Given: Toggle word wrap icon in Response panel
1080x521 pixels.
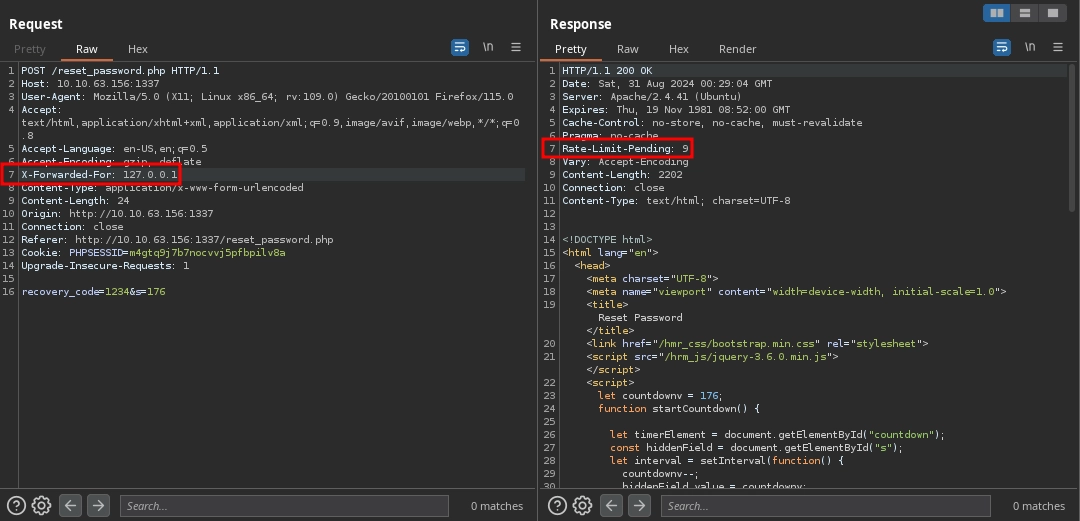Looking at the screenshot, I should tap(1001, 47).
